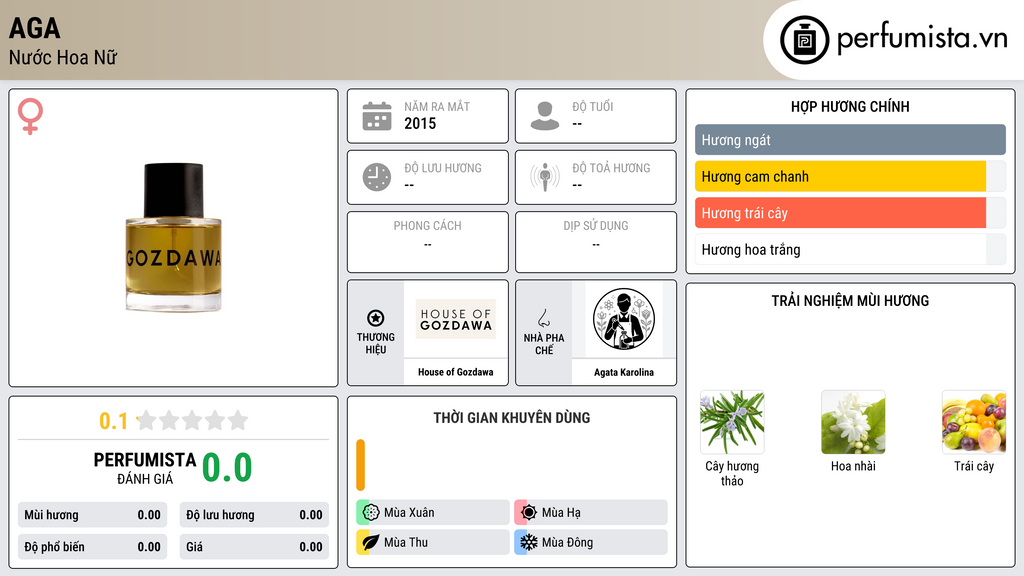
Task: Click the Hương hoa trắng accord bar
Action: [x=850, y=249]
